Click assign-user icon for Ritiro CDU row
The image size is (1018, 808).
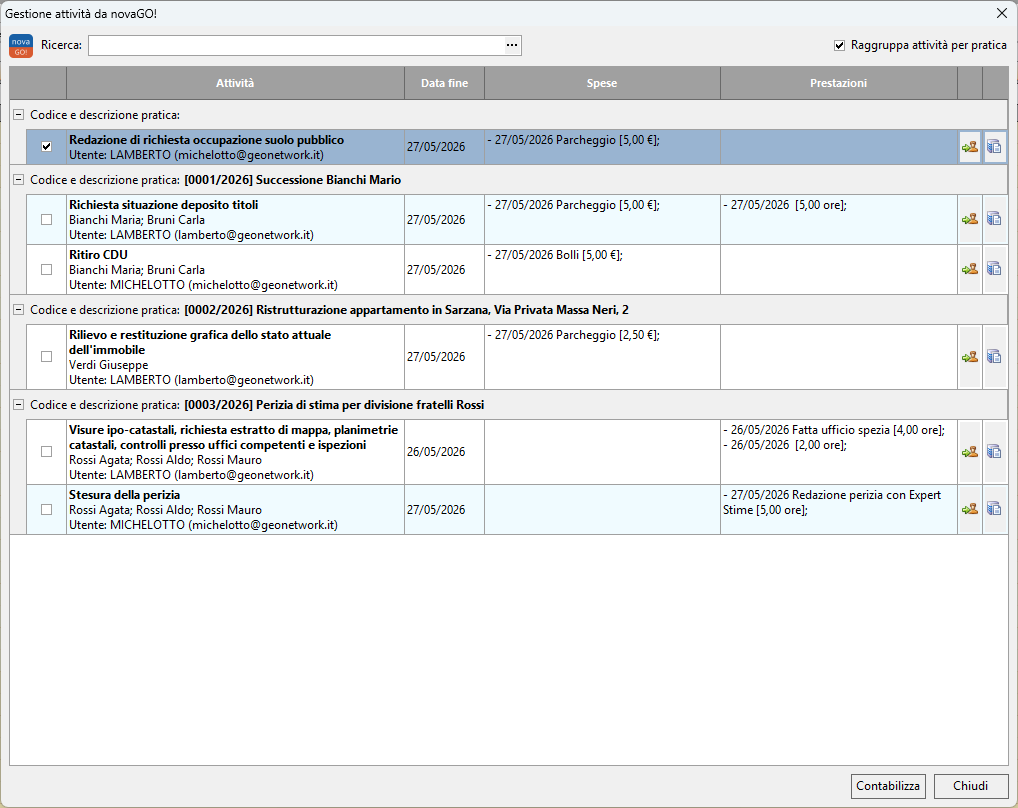point(970,269)
